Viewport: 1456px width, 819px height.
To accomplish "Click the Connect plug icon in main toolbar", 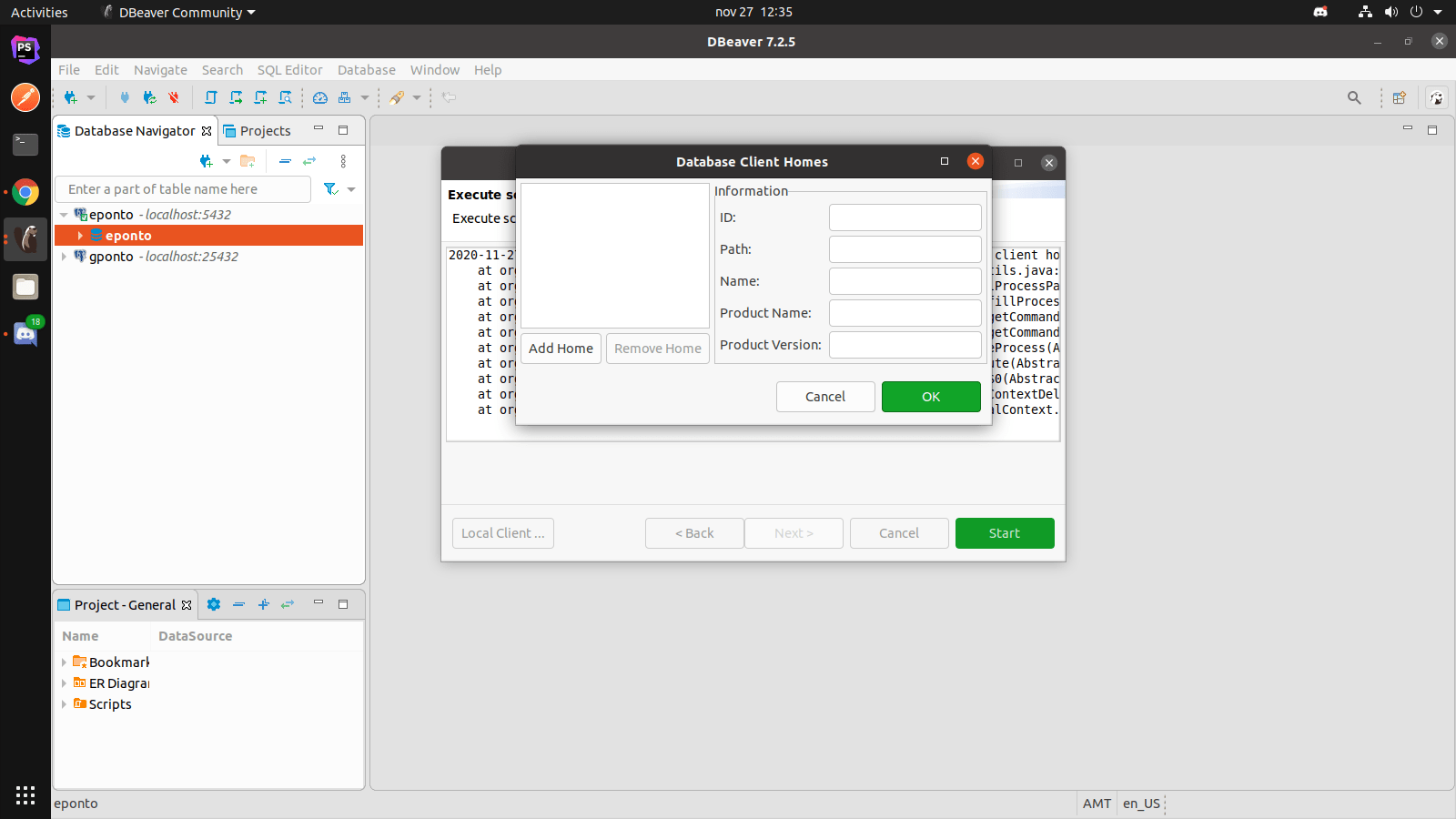I will 125,97.
